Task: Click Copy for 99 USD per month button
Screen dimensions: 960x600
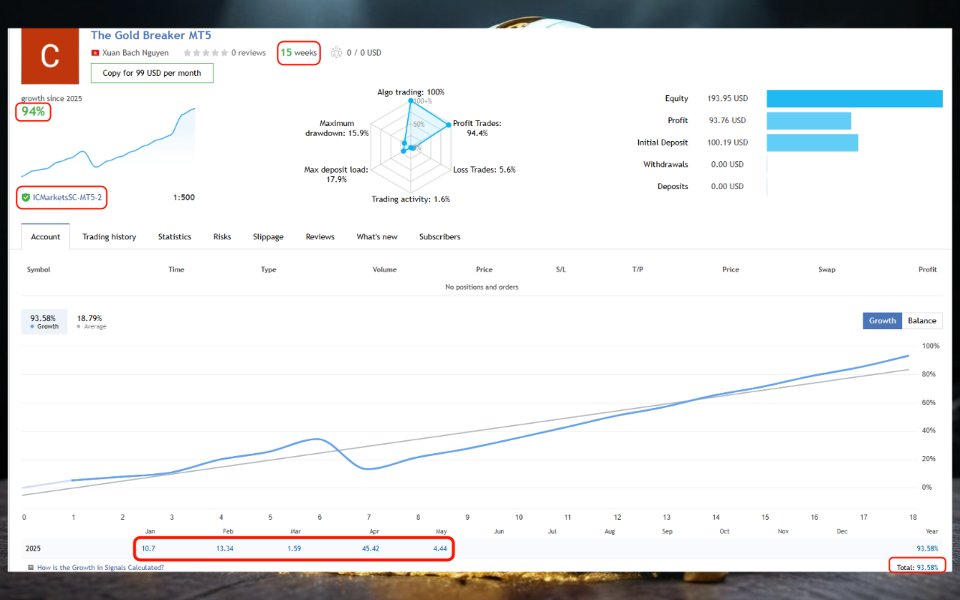Action: click(152, 73)
